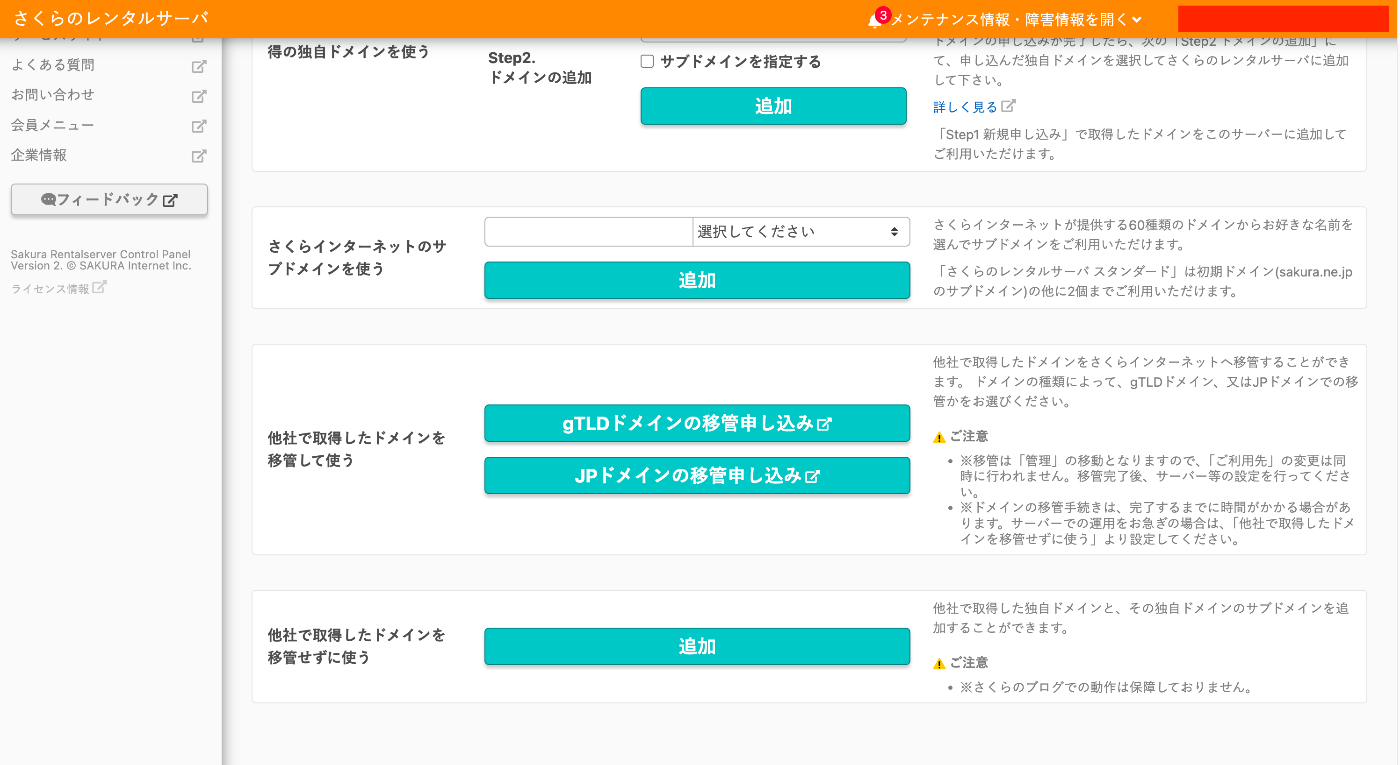The height and width of the screenshot is (765, 1400).
Task: Open 会員メニュー in the sidebar
Action: click(56, 125)
